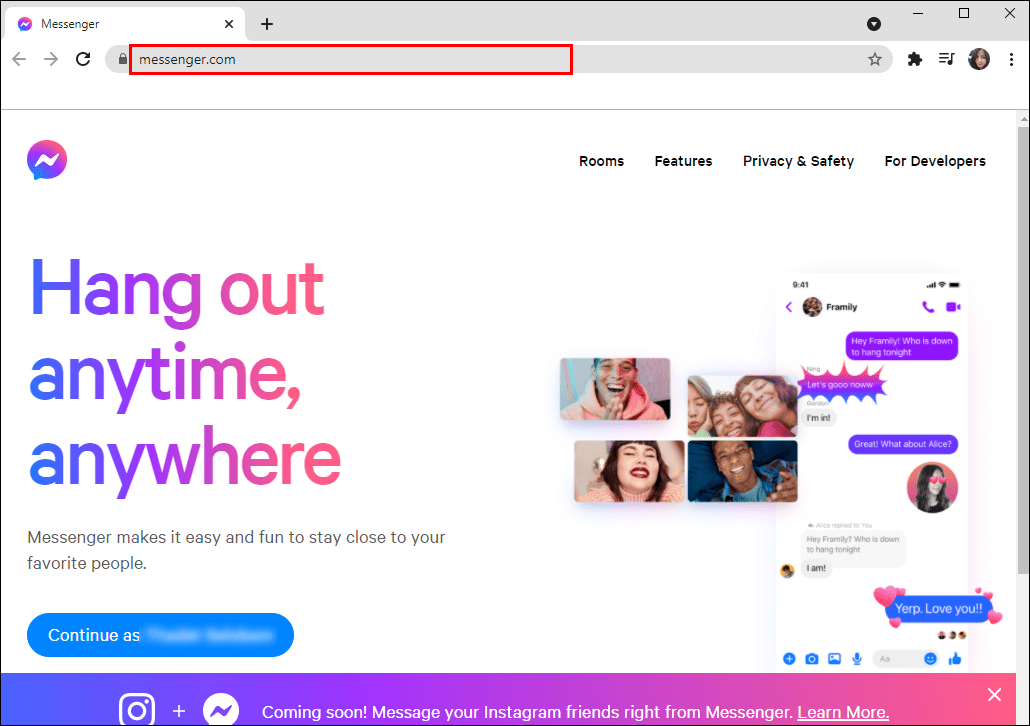The height and width of the screenshot is (726, 1030).
Task: Click the 'I'm in!' message bubble
Action: [x=818, y=418]
